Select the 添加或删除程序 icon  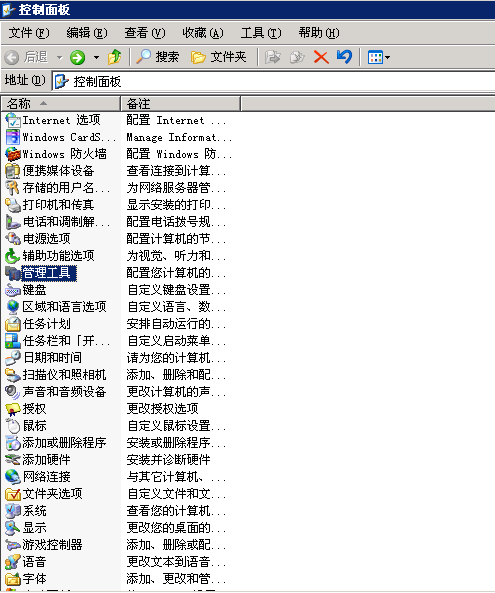pyautogui.click(x=12, y=442)
